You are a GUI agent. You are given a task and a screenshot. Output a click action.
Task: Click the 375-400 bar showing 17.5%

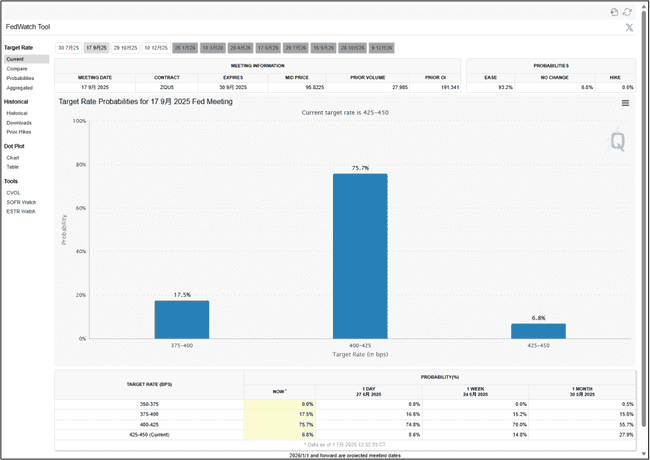pyautogui.click(x=182, y=320)
